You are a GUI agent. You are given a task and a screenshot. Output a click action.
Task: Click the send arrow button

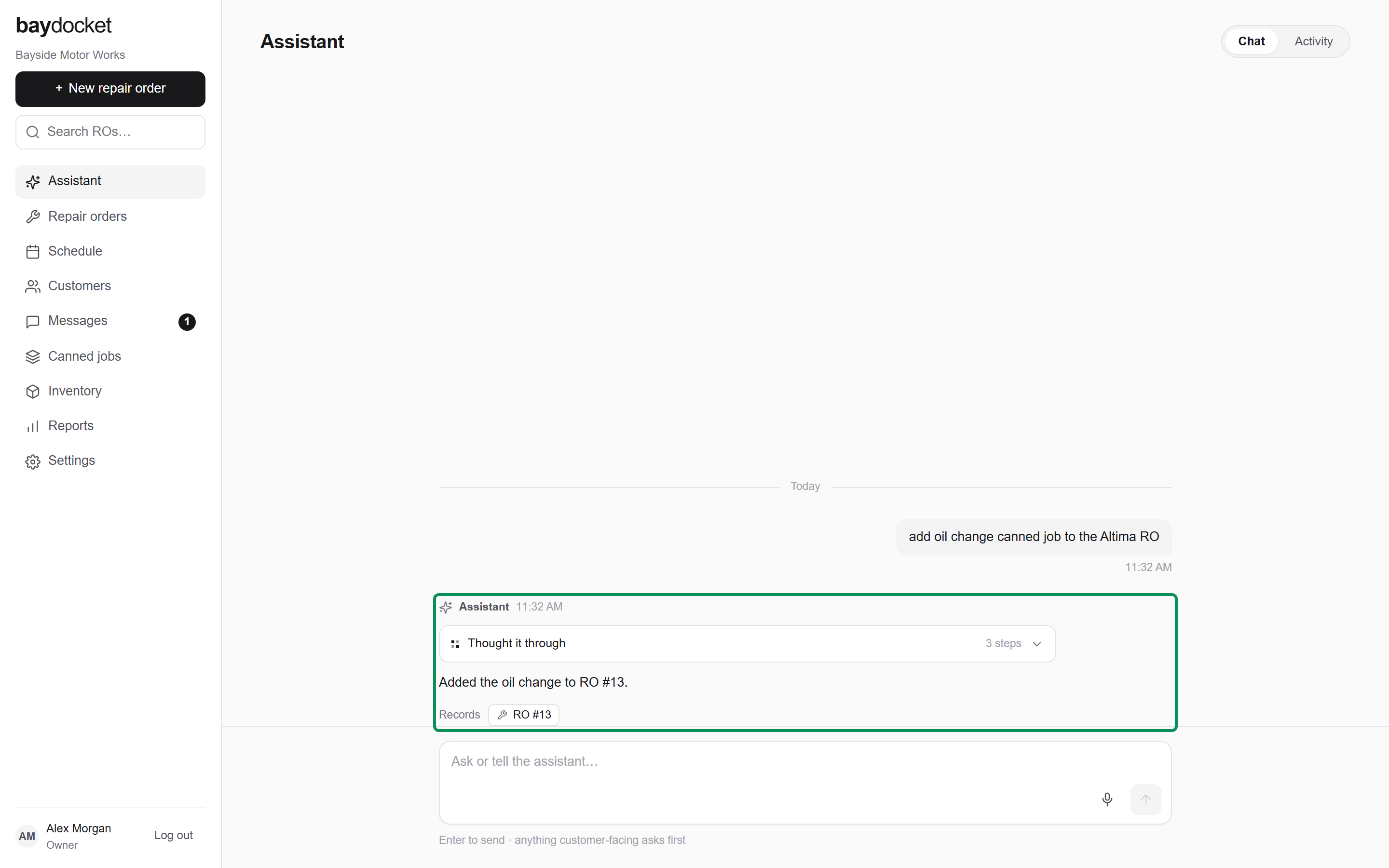(1145, 799)
